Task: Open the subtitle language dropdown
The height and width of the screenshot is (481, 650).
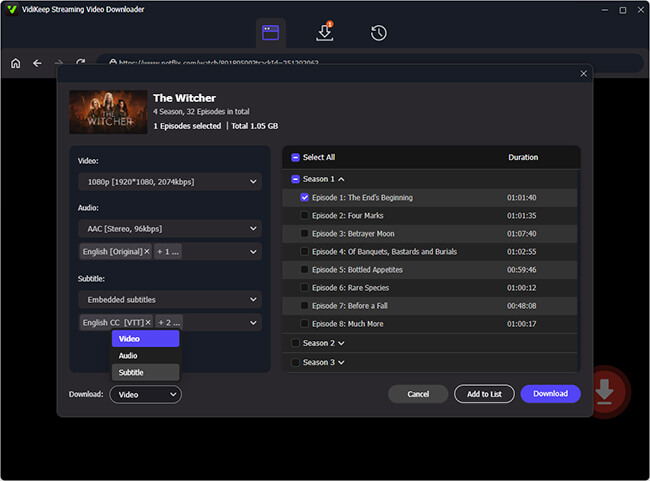Action: click(x=253, y=323)
